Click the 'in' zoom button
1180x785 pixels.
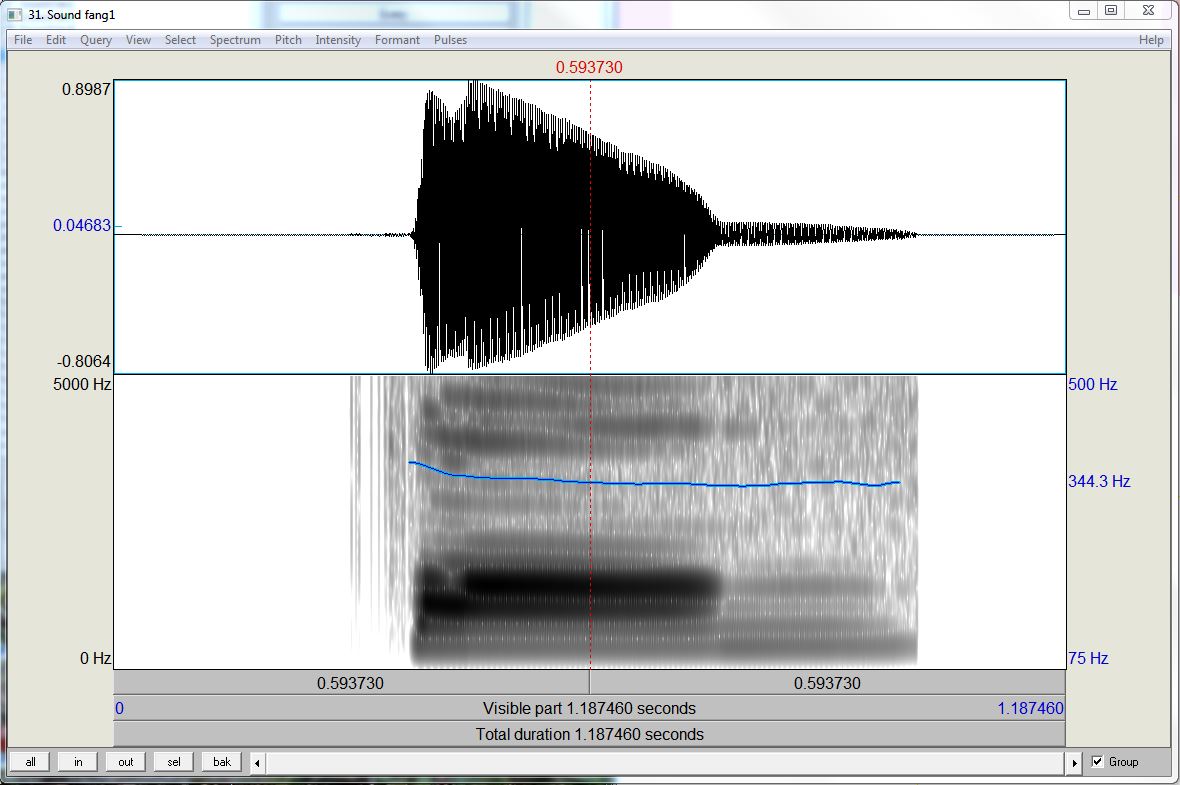point(78,762)
